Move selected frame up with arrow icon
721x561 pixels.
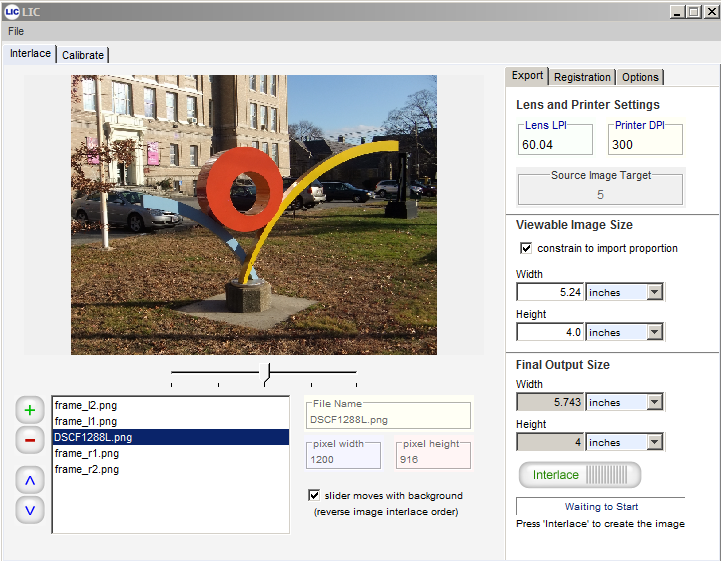(x=30, y=481)
